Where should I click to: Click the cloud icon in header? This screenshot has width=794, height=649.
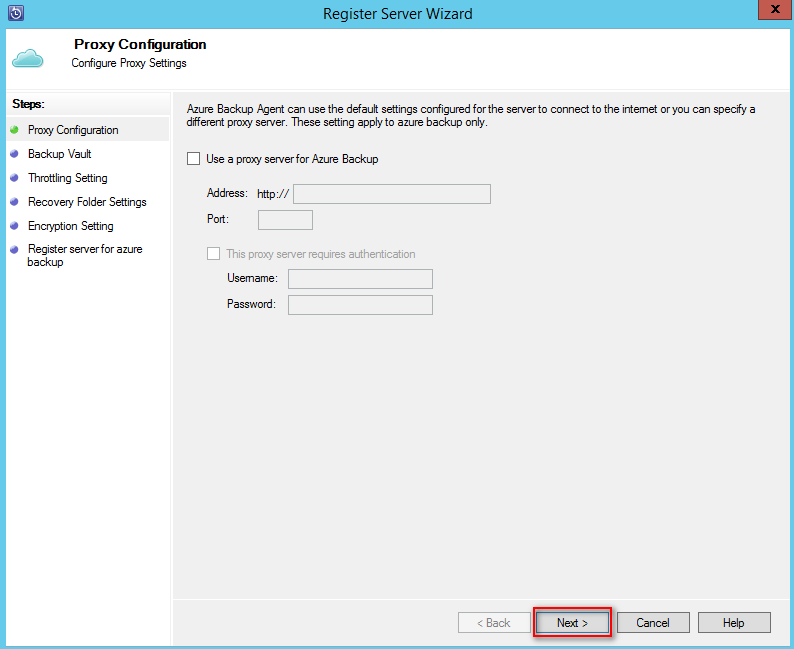pyautogui.click(x=27, y=58)
